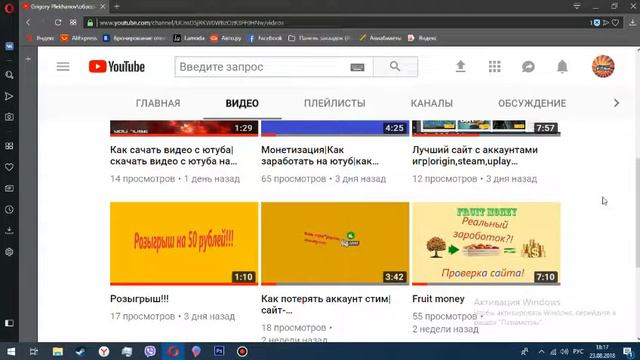Open the 'Fruit money' video title

438,299
